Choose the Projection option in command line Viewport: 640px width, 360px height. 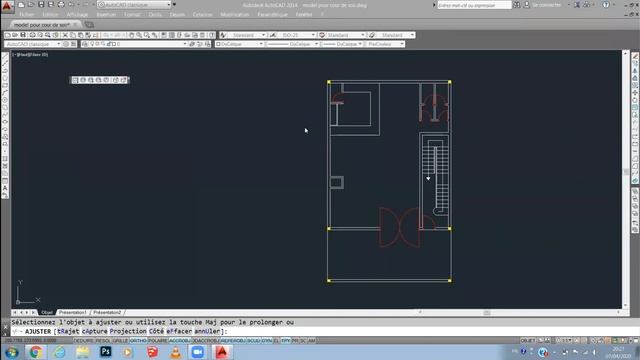(128, 331)
